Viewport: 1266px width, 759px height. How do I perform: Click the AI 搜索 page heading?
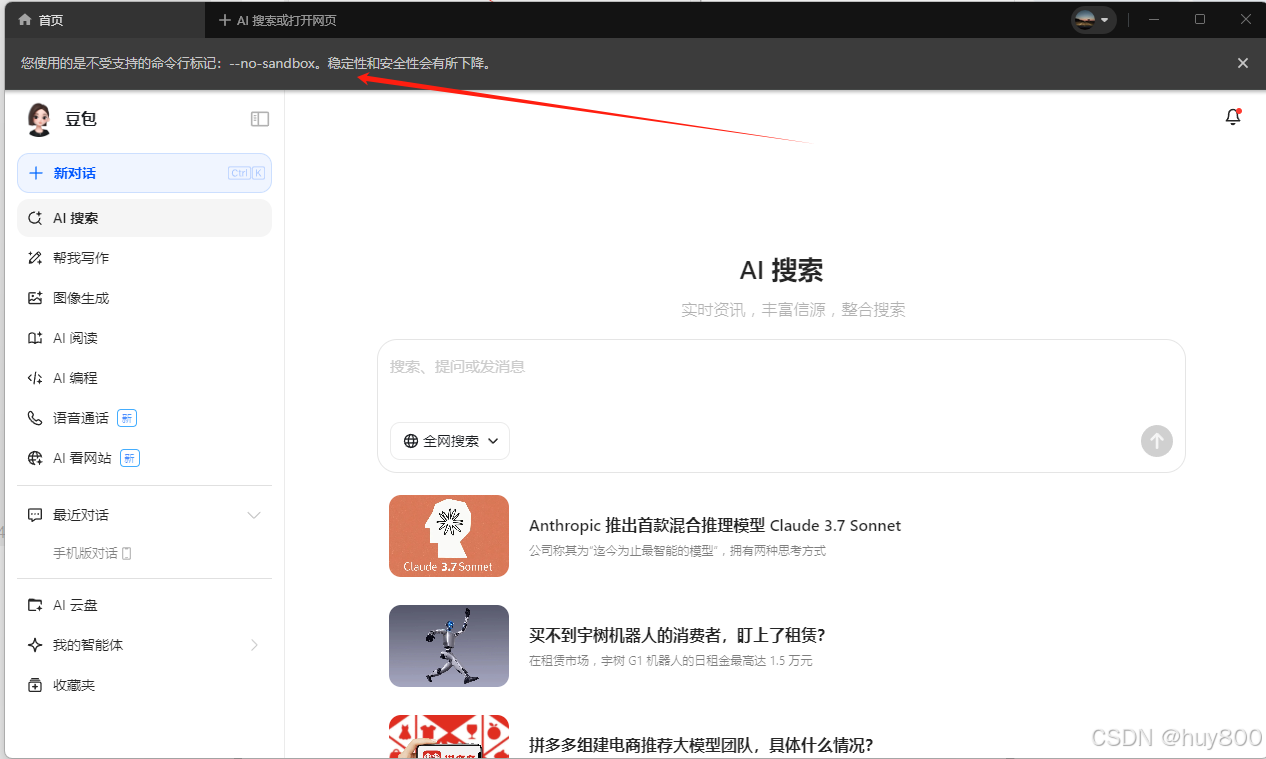(x=781, y=270)
